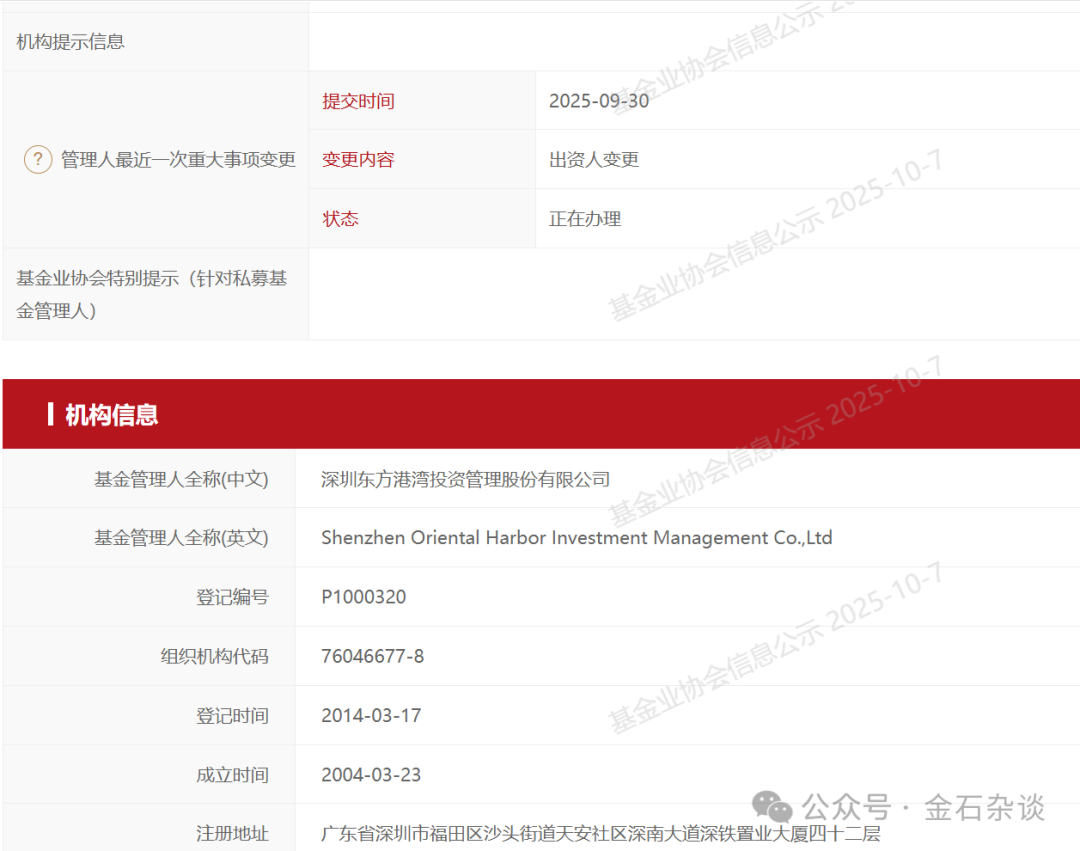Click registration date 2014-03-17
1080x851 pixels.
[x=371, y=716]
